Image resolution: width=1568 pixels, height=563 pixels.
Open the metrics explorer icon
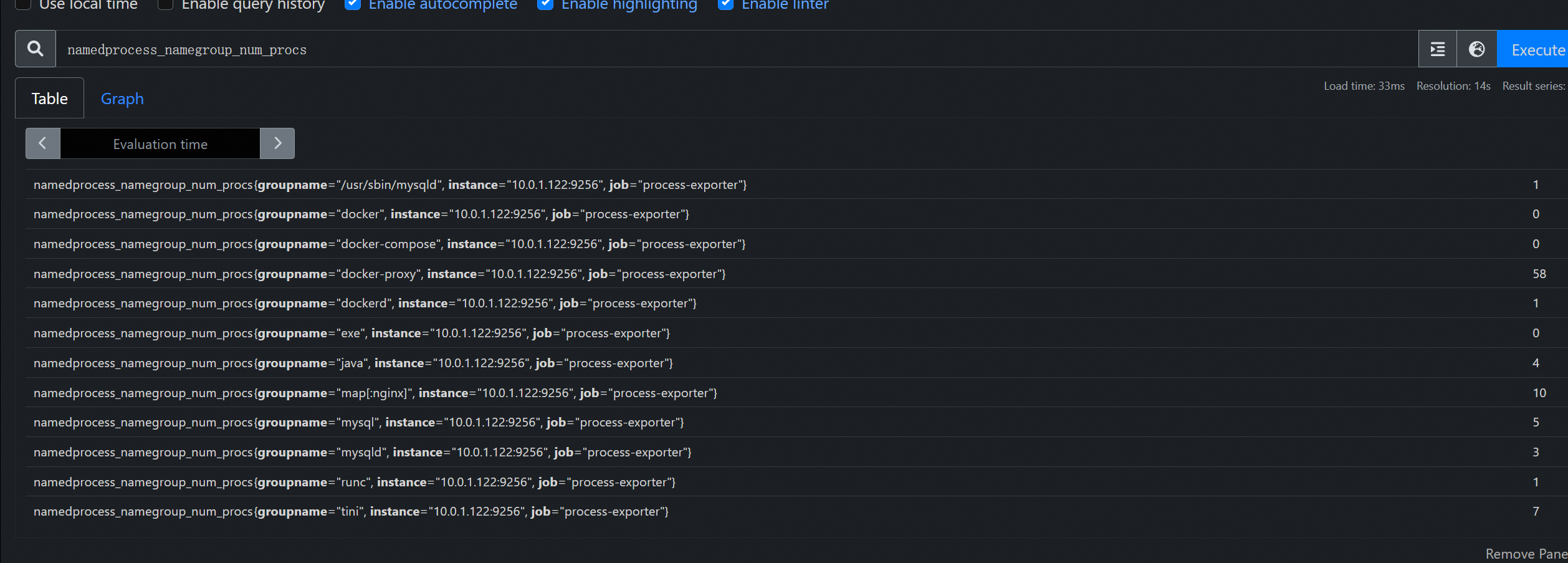pos(1437,48)
